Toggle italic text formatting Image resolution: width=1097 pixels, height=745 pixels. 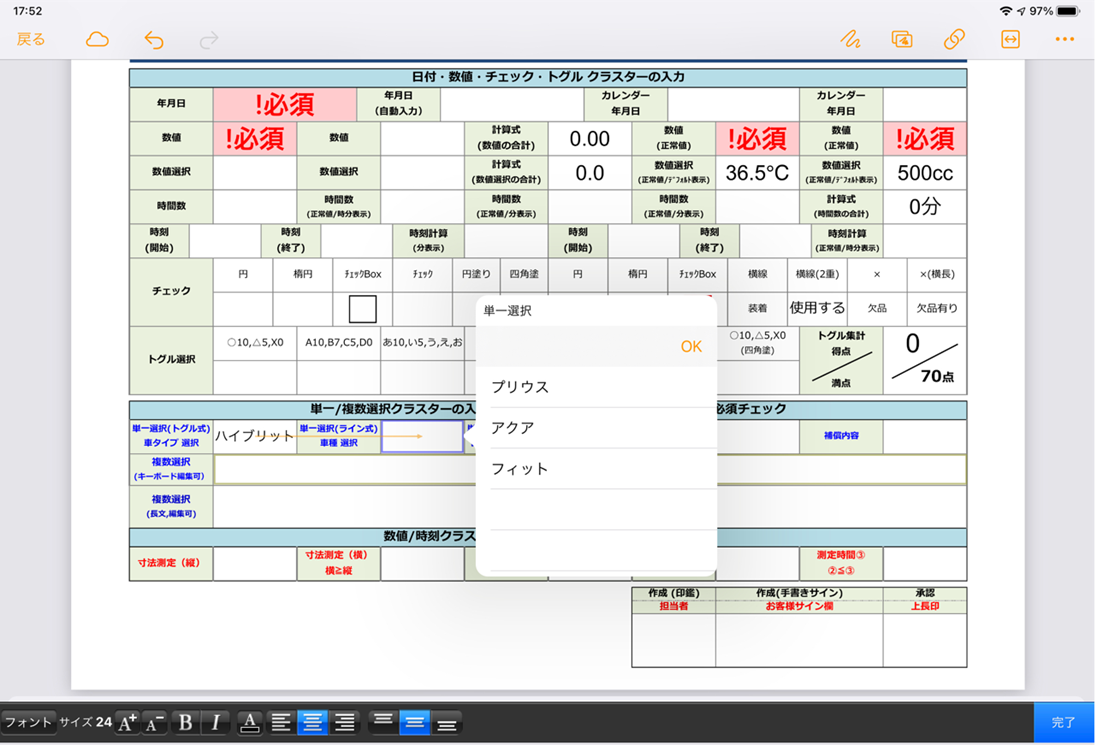(x=215, y=723)
